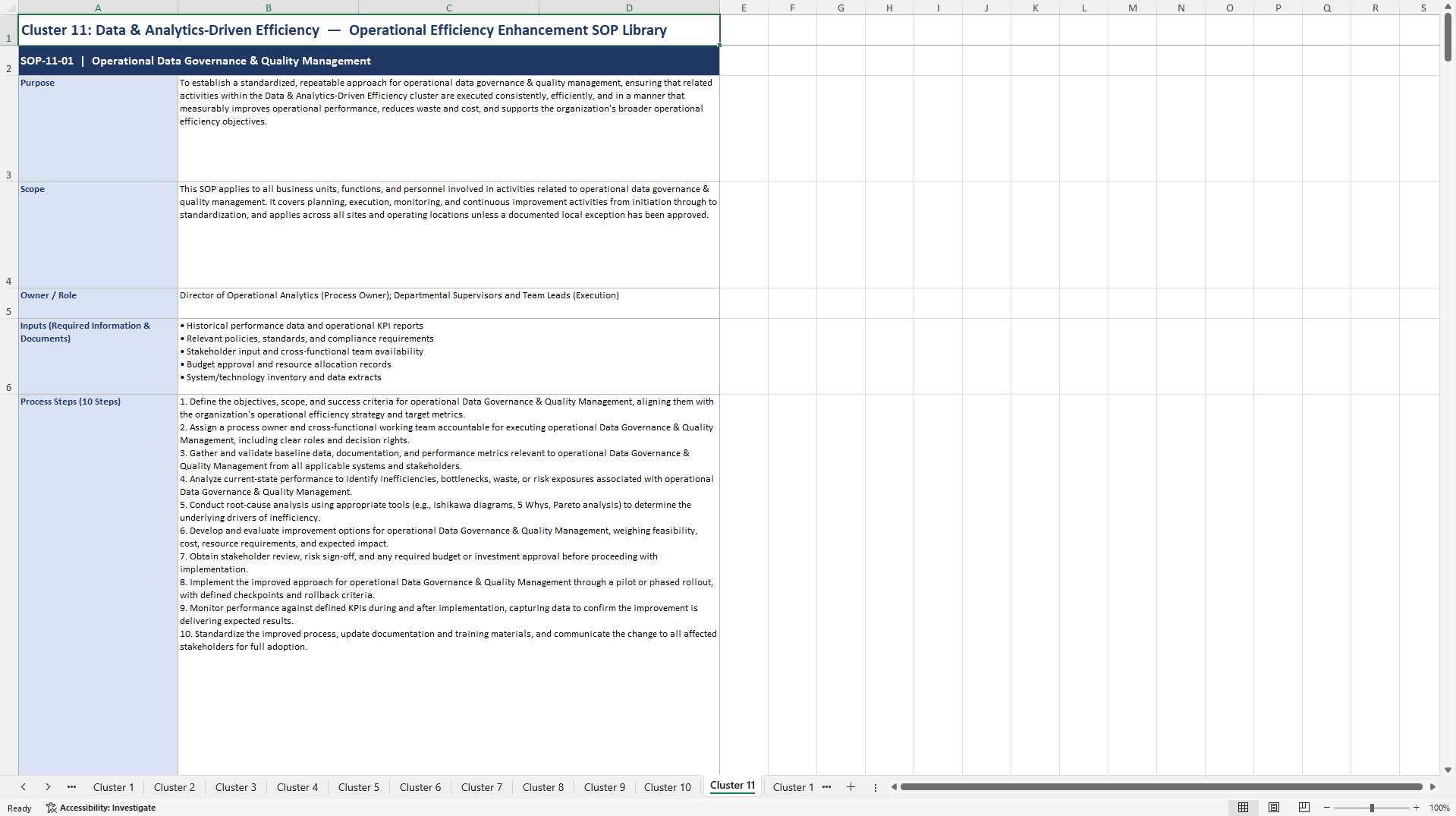Click horizontal scrollbar left arrow
Image resolution: width=1456 pixels, height=816 pixels.
click(x=894, y=787)
